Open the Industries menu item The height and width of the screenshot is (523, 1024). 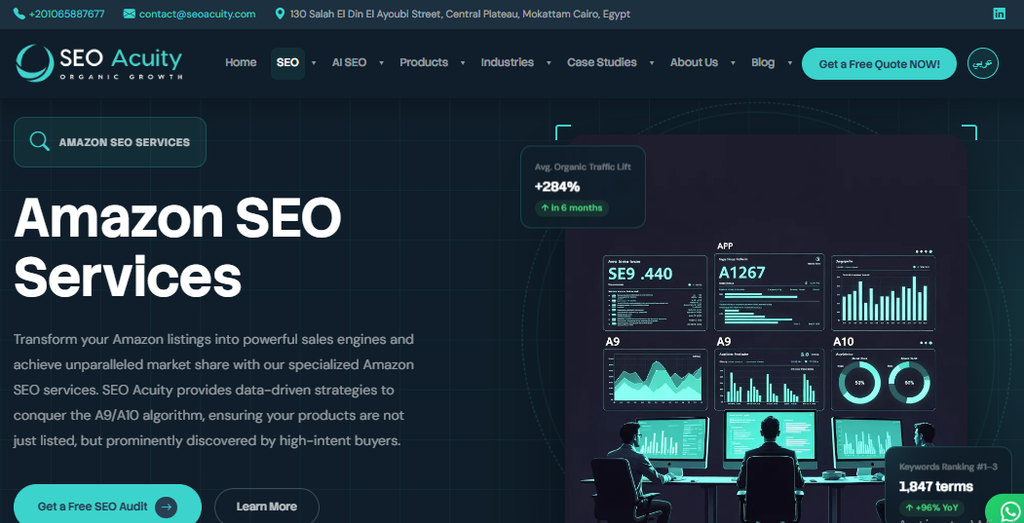[x=507, y=63]
